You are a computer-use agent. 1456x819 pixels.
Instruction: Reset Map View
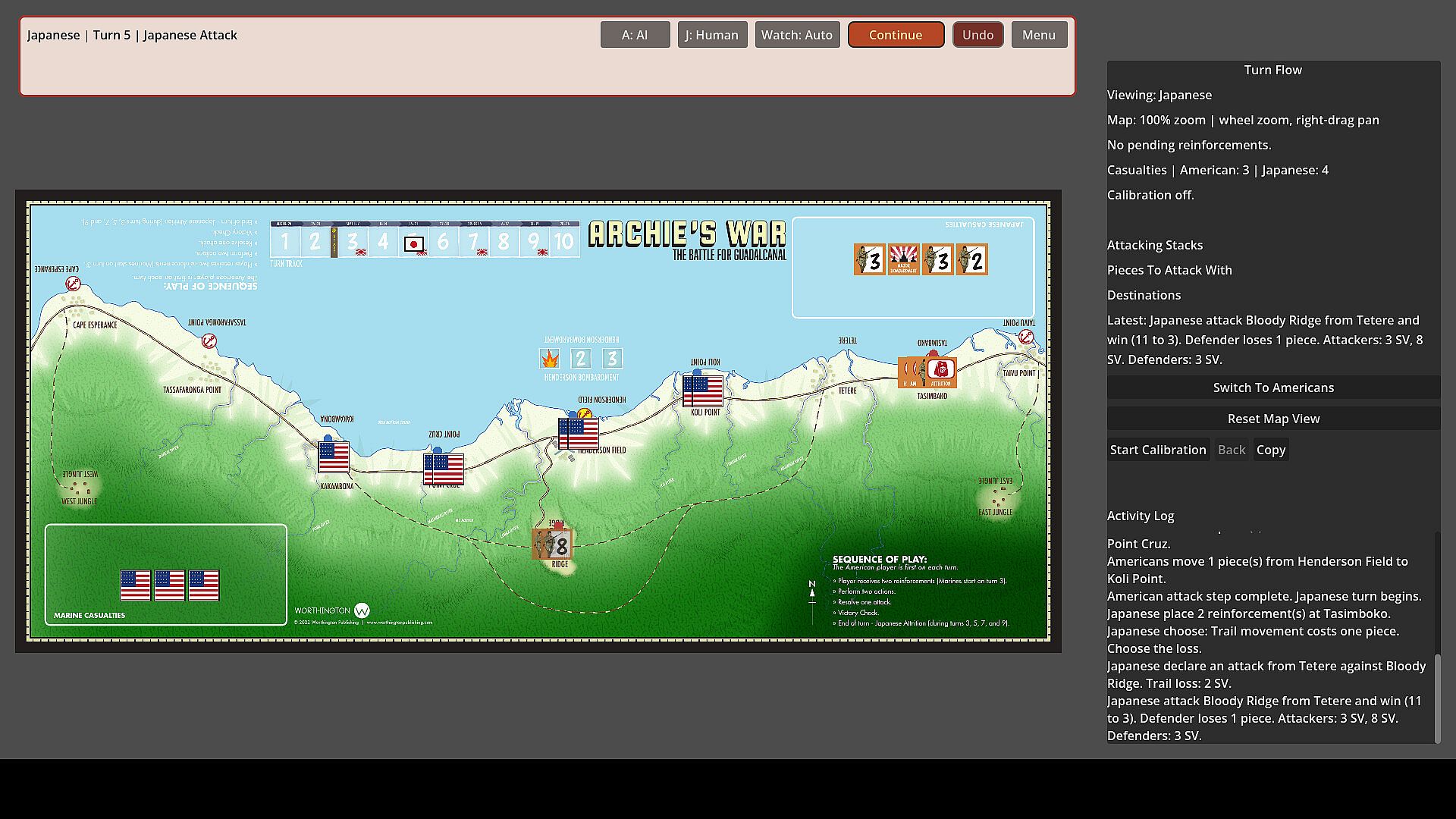(x=1273, y=419)
